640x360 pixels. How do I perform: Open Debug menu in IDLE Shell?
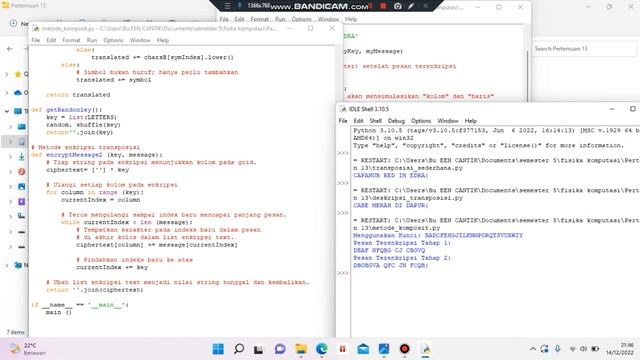tap(396, 121)
